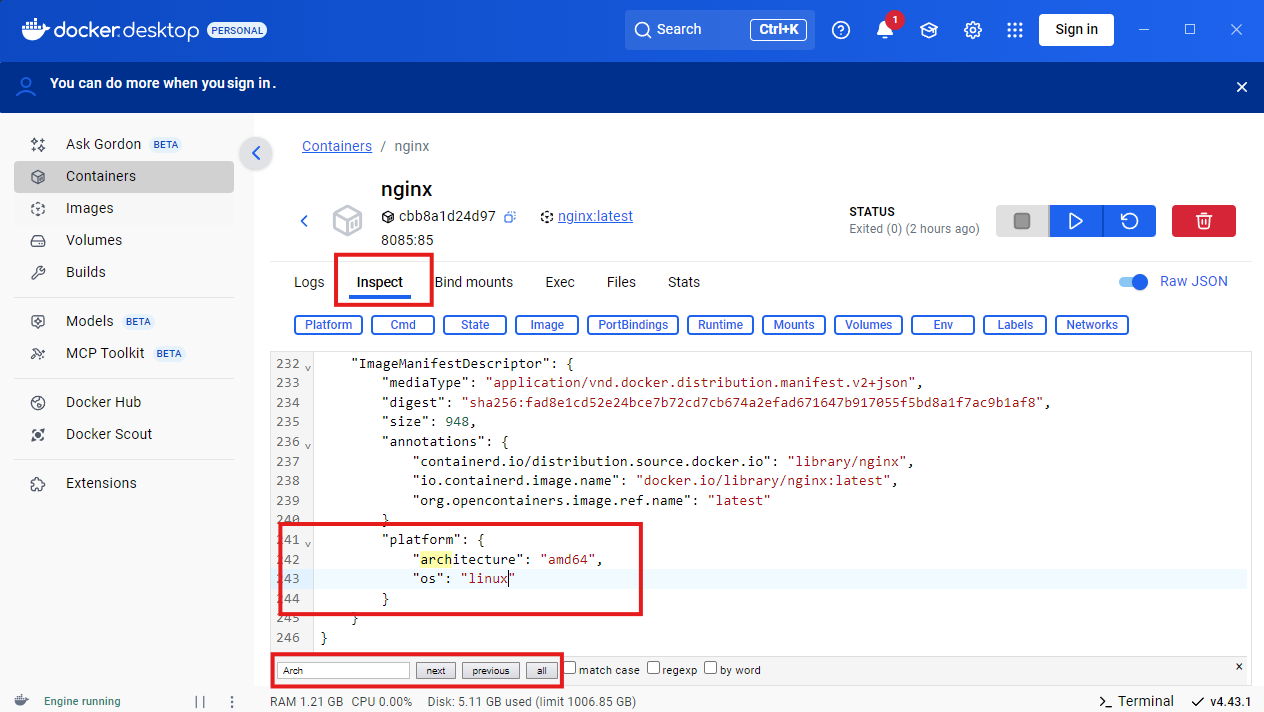Copy container ID cbb8a1d24d97
Screen dimensions: 1264x712
pyautogui.click(x=510, y=217)
